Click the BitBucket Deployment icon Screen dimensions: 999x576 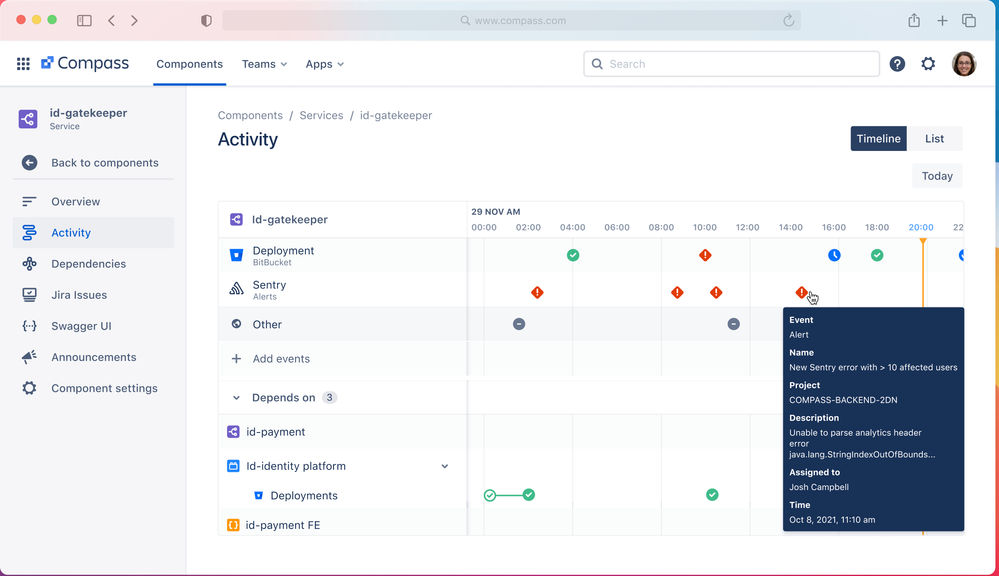236,256
